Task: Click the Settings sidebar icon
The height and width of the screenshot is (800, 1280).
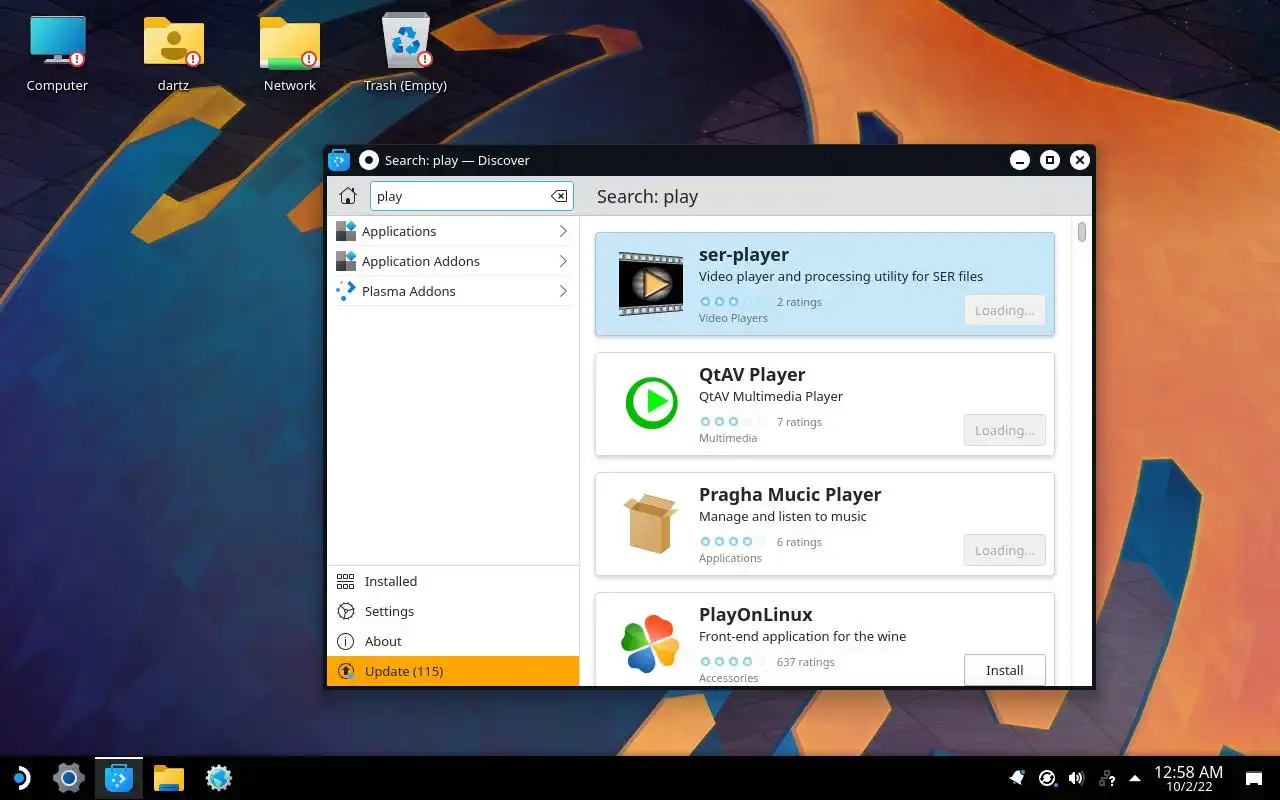Action: pyautogui.click(x=345, y=611)
